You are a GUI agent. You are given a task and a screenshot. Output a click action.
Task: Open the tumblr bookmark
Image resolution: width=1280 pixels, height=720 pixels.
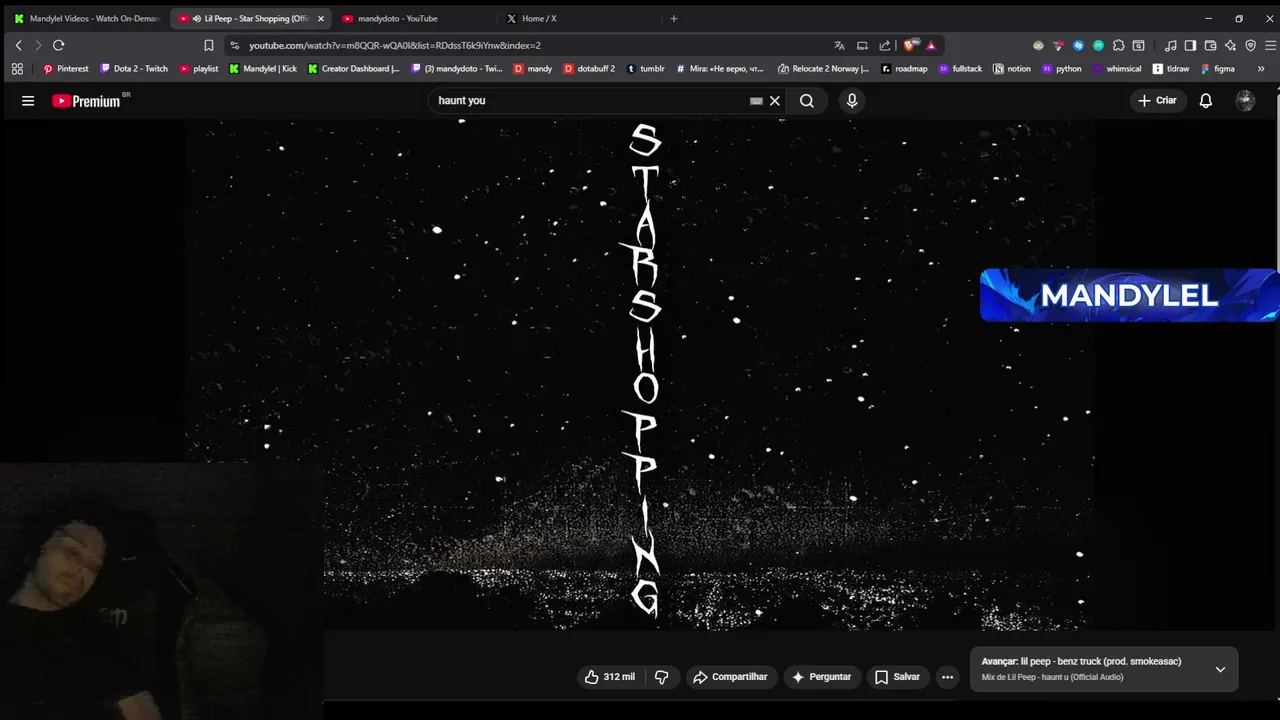[645, 69]
